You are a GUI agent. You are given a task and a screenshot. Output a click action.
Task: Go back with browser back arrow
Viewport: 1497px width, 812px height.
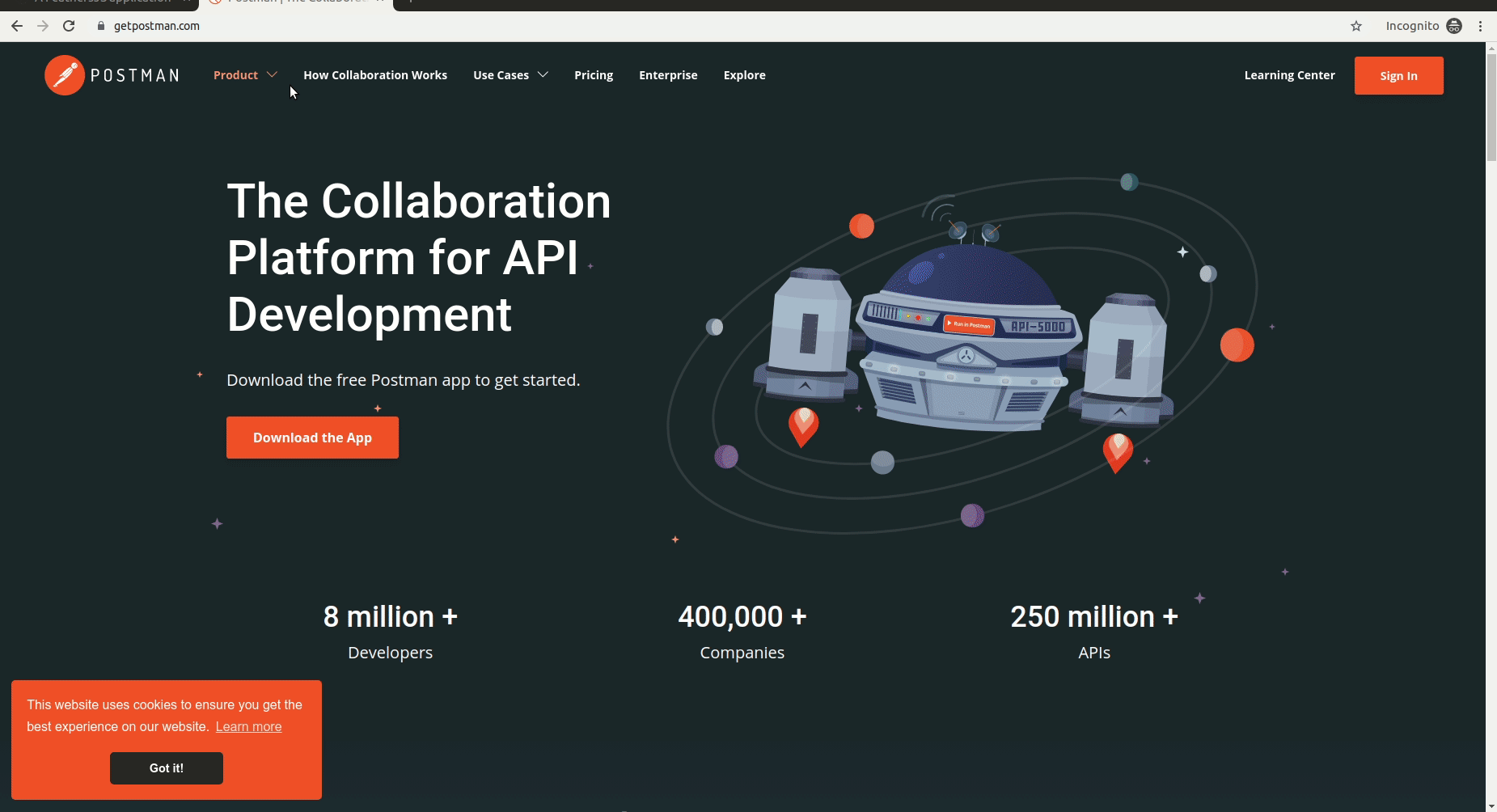coord(17,26)
